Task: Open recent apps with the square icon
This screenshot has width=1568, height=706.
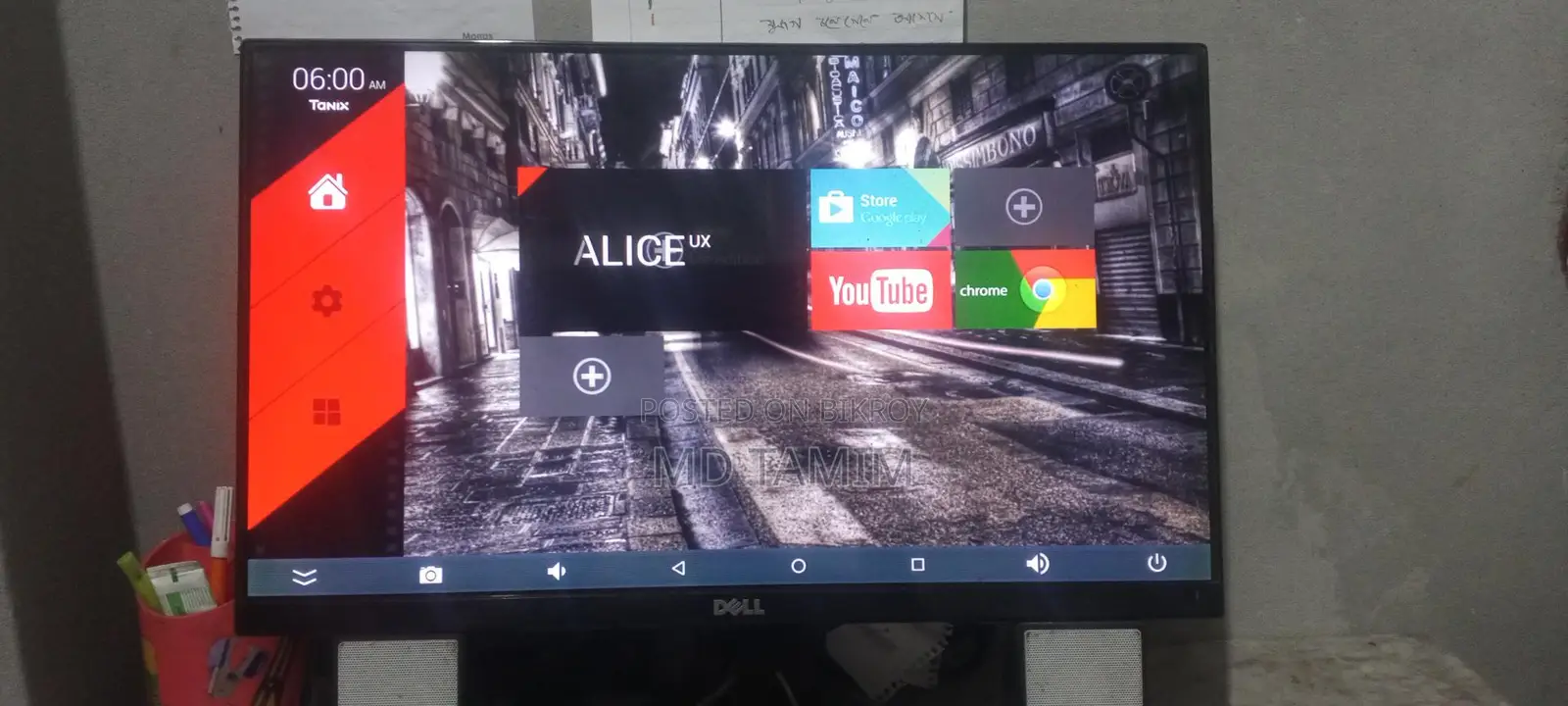Action: (x=917, y=565)
